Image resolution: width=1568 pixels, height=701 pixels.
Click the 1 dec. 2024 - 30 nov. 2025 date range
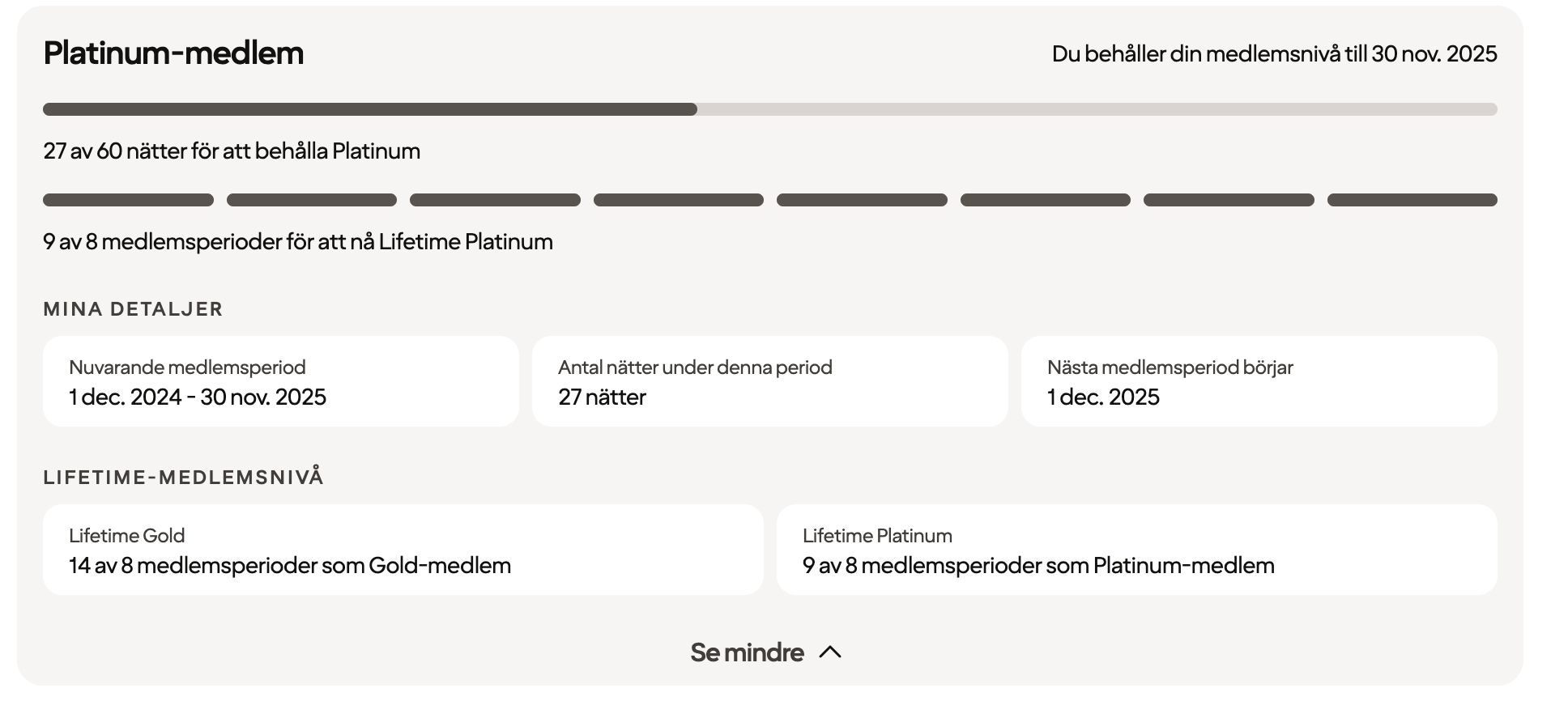tap(198, 397)
